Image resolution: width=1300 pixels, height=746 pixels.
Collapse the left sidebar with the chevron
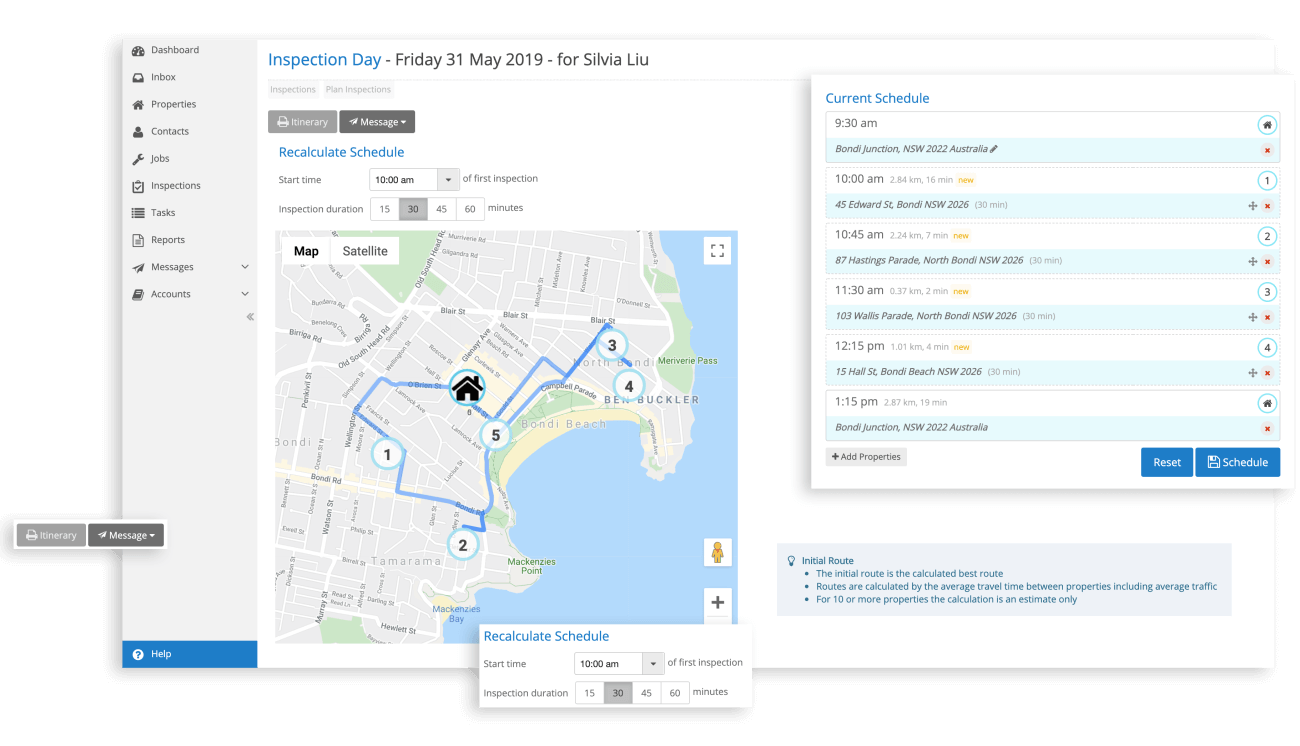[249, 317]
